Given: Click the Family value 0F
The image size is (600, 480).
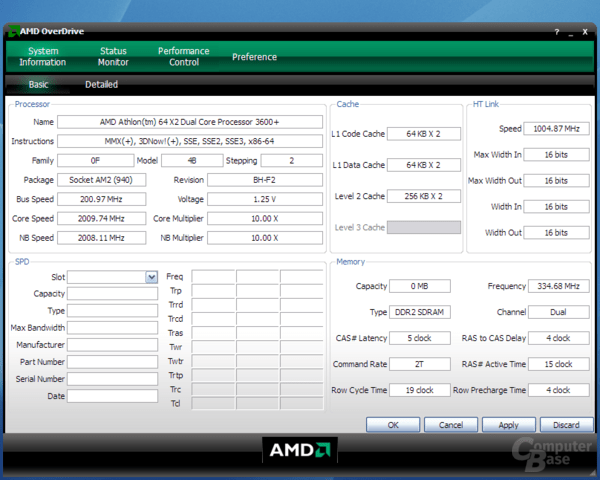Looking at the screenshot, I should point(96,160).
